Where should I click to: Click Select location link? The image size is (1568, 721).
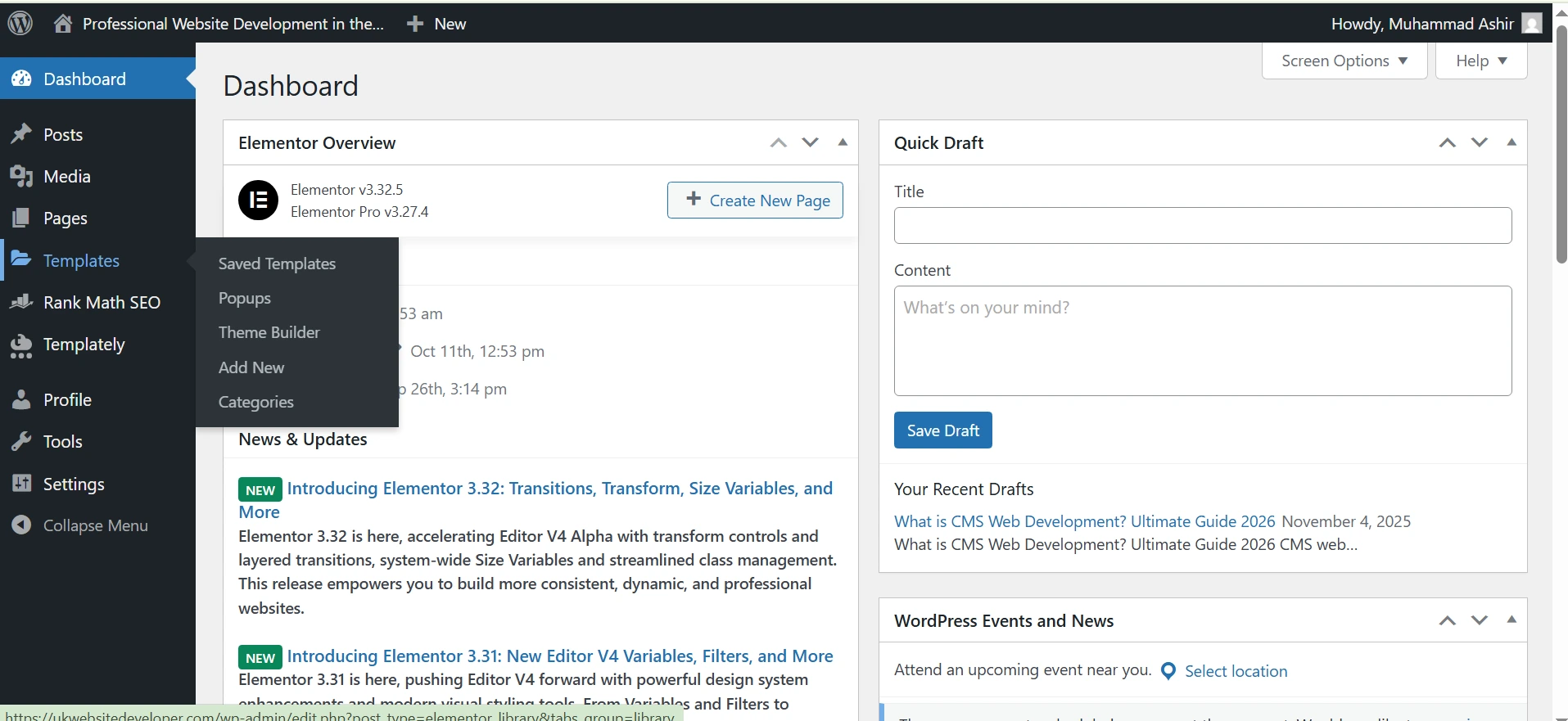1236,671
